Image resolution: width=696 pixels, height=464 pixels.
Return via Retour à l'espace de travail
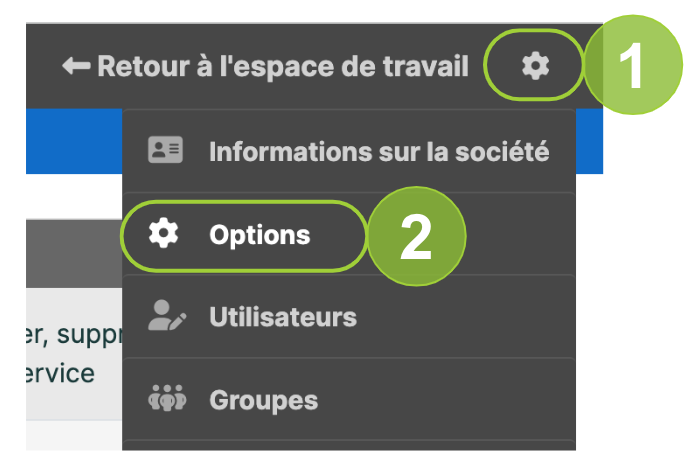(x=265, y=66)
